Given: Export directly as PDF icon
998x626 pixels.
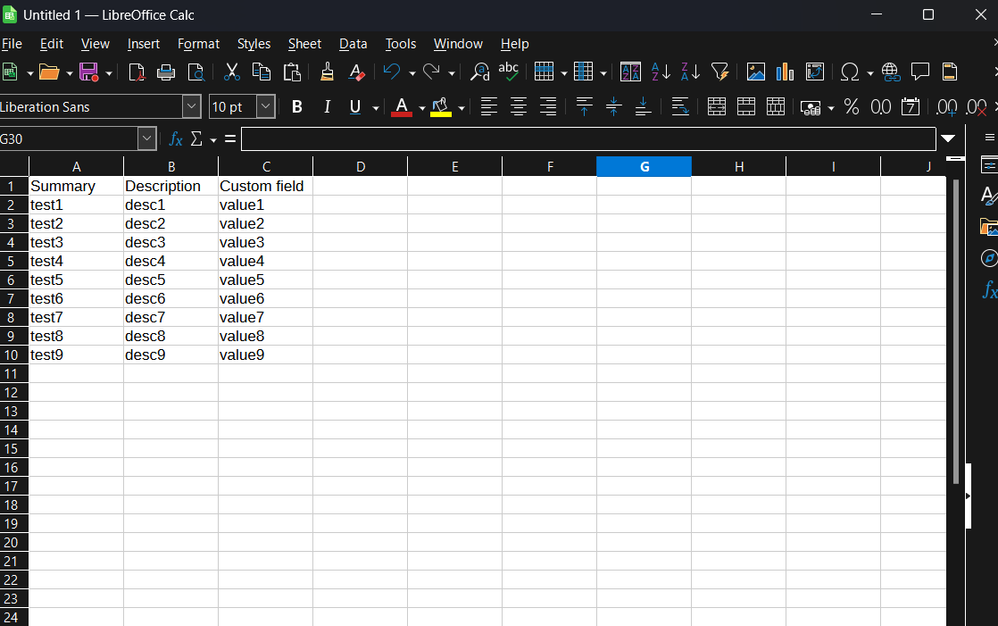Looking at the screenshot, I should coord(136,72).
